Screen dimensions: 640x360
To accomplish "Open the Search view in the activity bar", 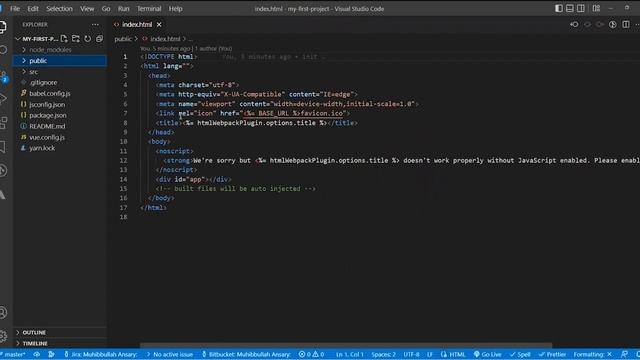I will click(3, 50).
